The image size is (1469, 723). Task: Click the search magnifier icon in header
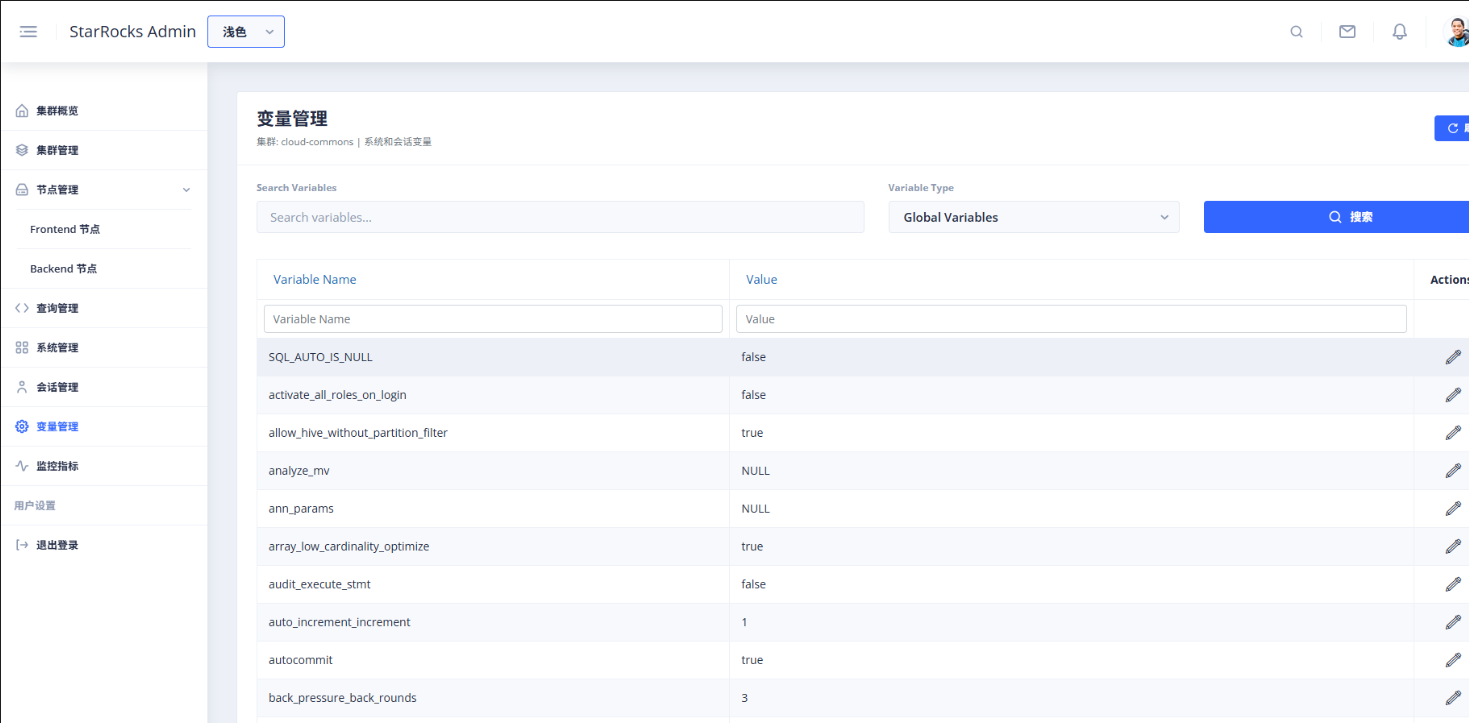click(x=1296, y=31)
